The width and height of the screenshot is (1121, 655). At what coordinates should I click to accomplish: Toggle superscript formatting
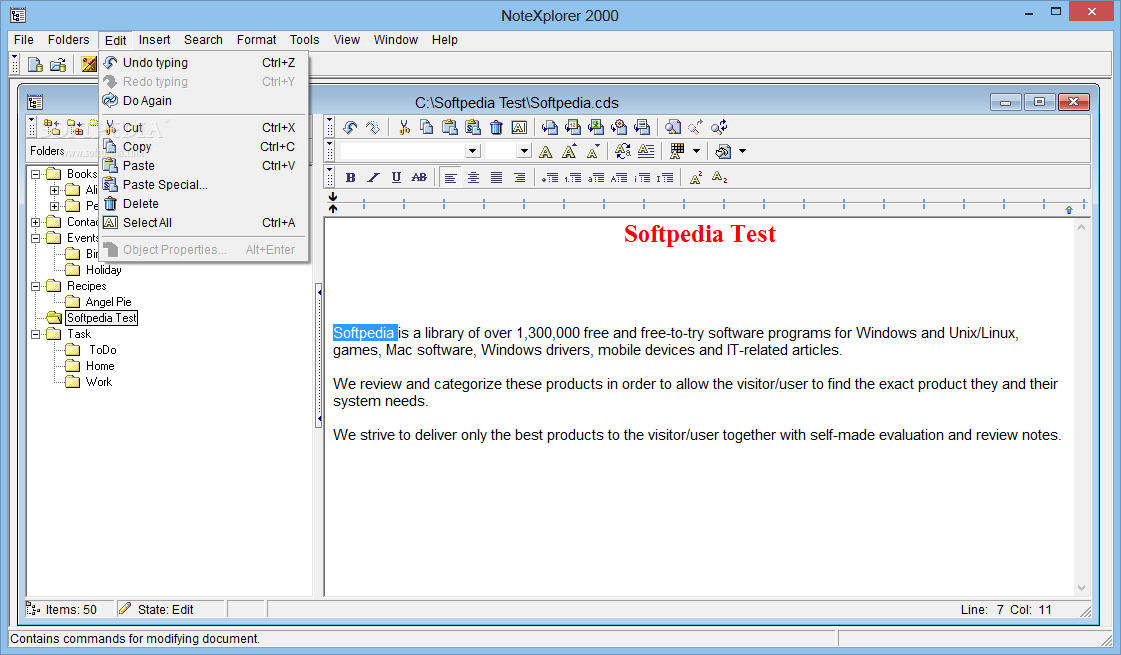(x=696, y=177)
